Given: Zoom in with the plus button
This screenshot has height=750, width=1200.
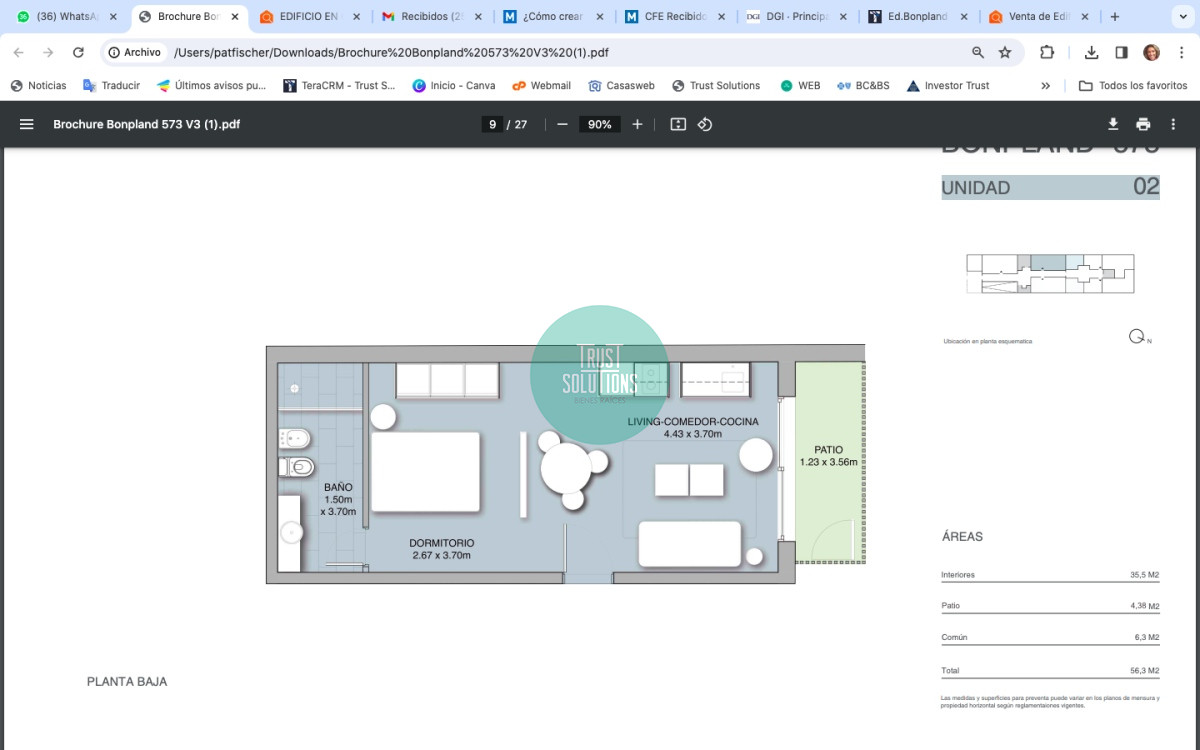Looking at the screenshot, I should [x=637, y=124].
